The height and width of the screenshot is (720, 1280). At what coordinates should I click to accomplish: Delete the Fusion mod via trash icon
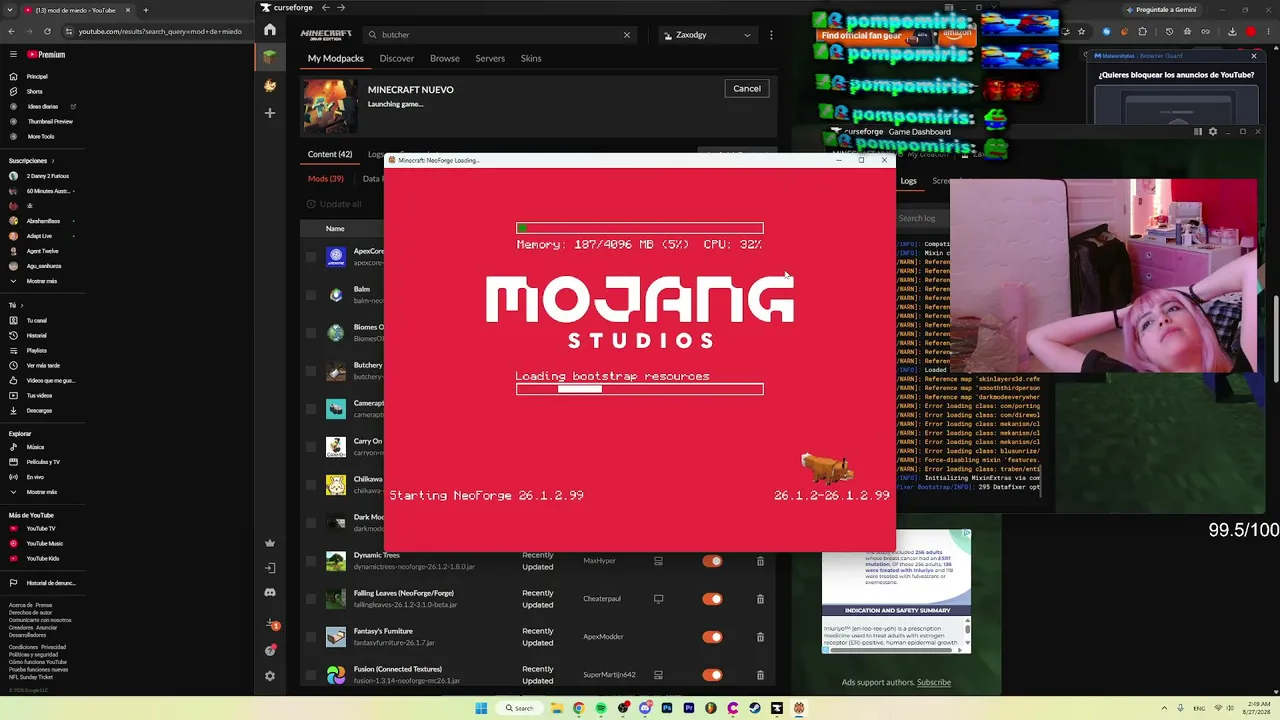pyautogui.click(x=760, y=675)
